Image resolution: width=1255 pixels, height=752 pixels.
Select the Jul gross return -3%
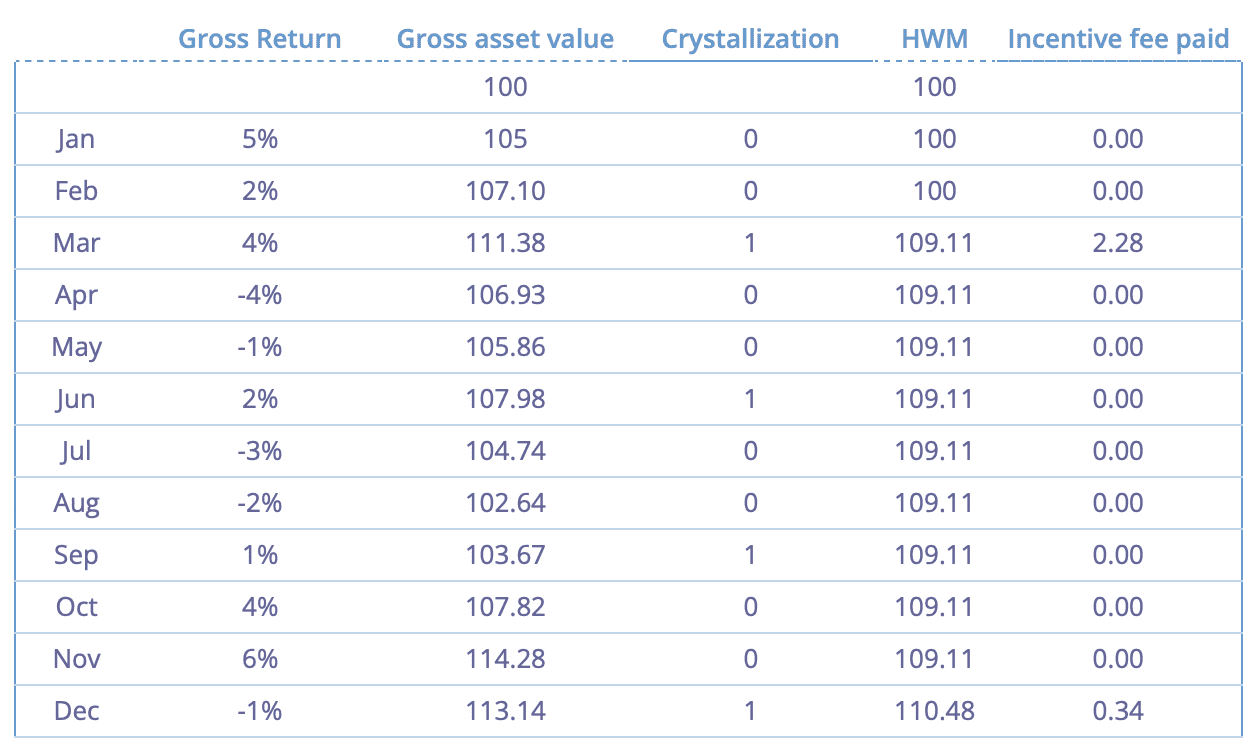point(259,451)
